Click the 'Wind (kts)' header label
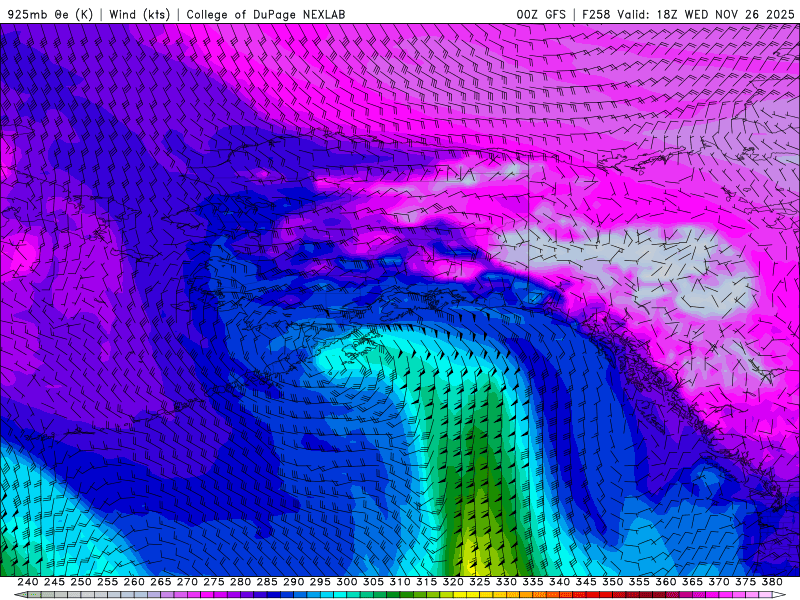 139,14
